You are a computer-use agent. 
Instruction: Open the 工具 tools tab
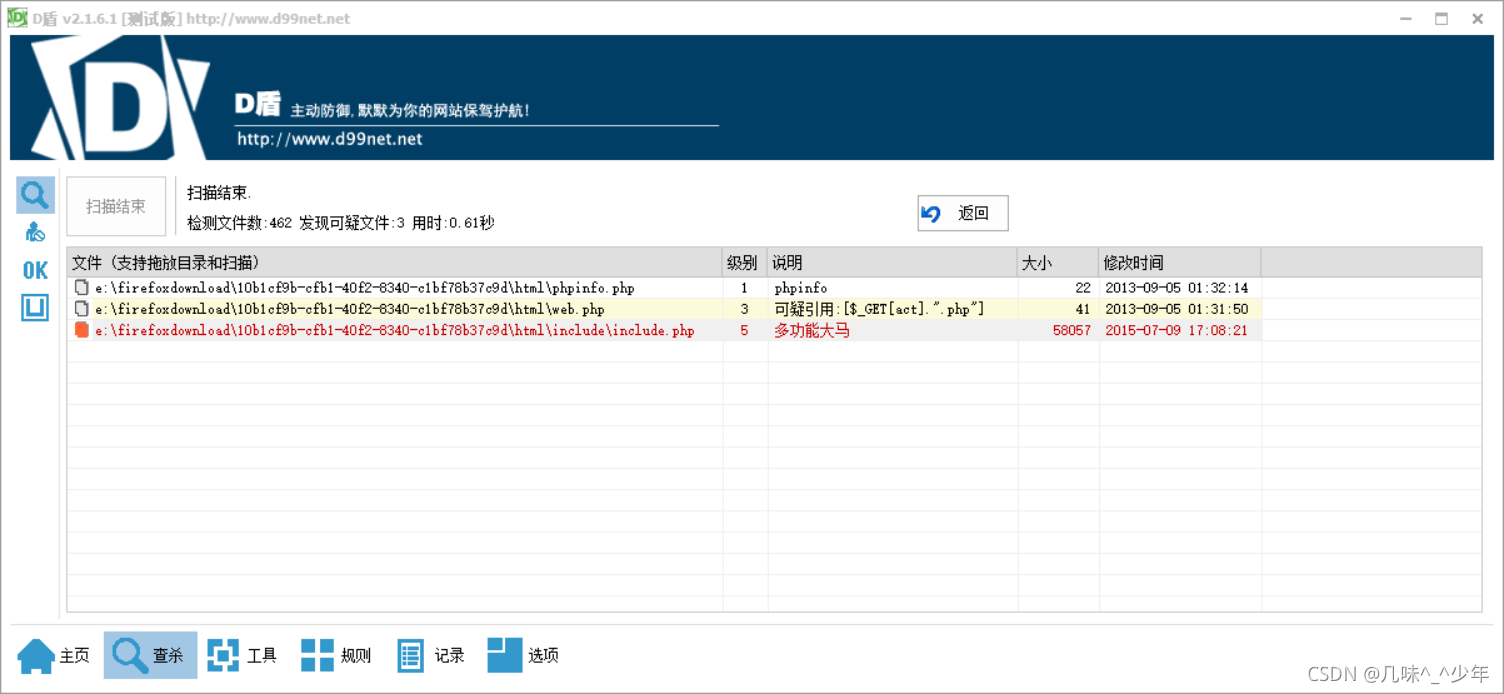click(x=242, y=656)
